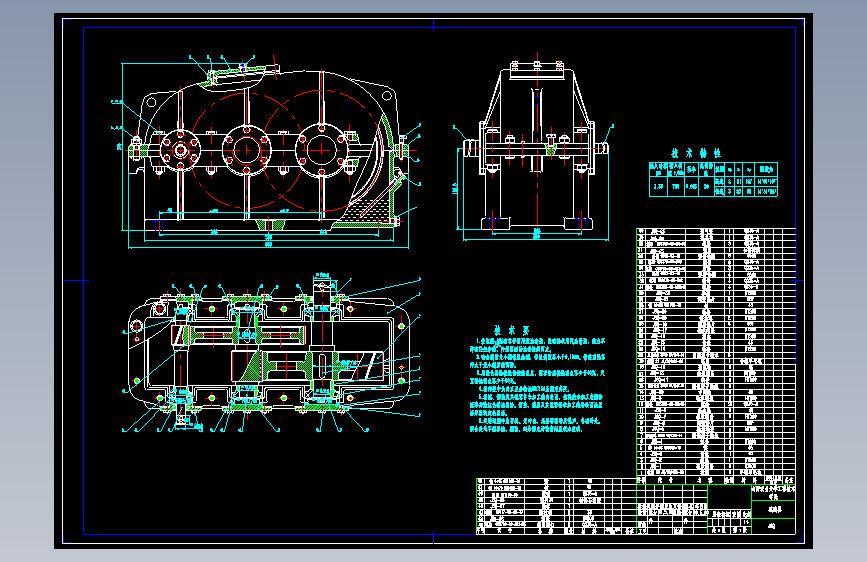Select the gearbox front elevation view
This screenshot has height=562, width=867.
(268, 152)
